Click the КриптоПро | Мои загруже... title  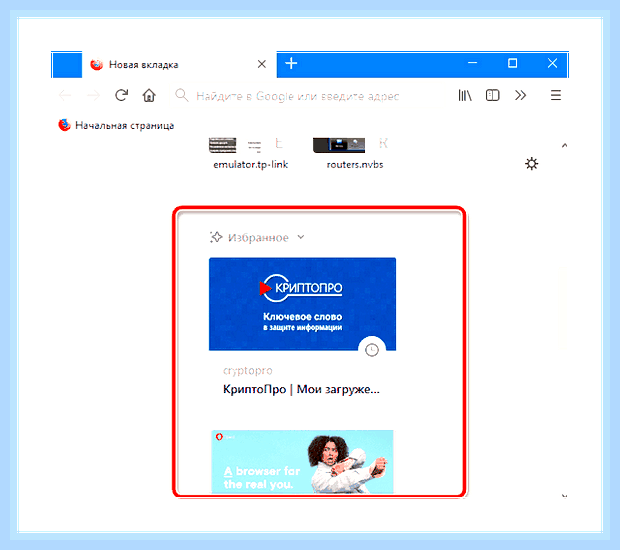301,389
